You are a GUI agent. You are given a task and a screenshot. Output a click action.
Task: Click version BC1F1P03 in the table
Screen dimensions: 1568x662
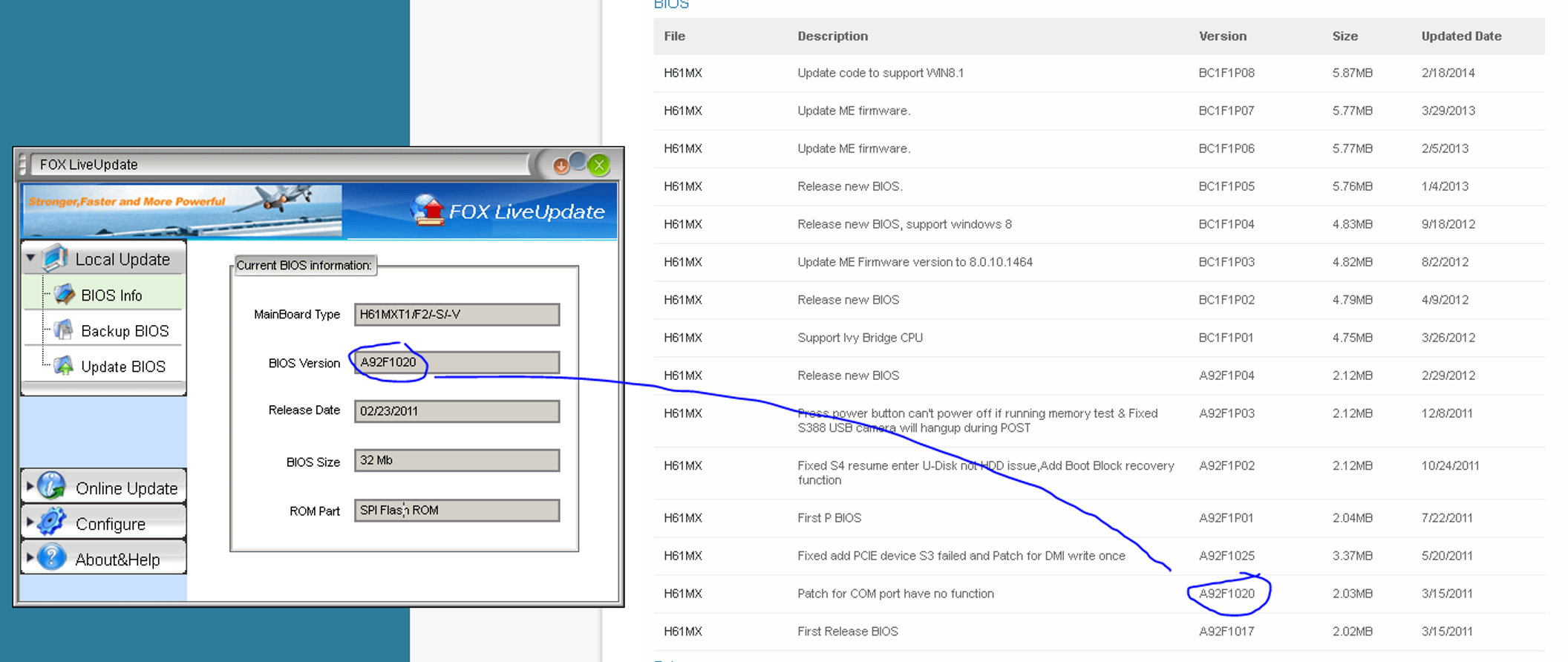(1226, 262)
